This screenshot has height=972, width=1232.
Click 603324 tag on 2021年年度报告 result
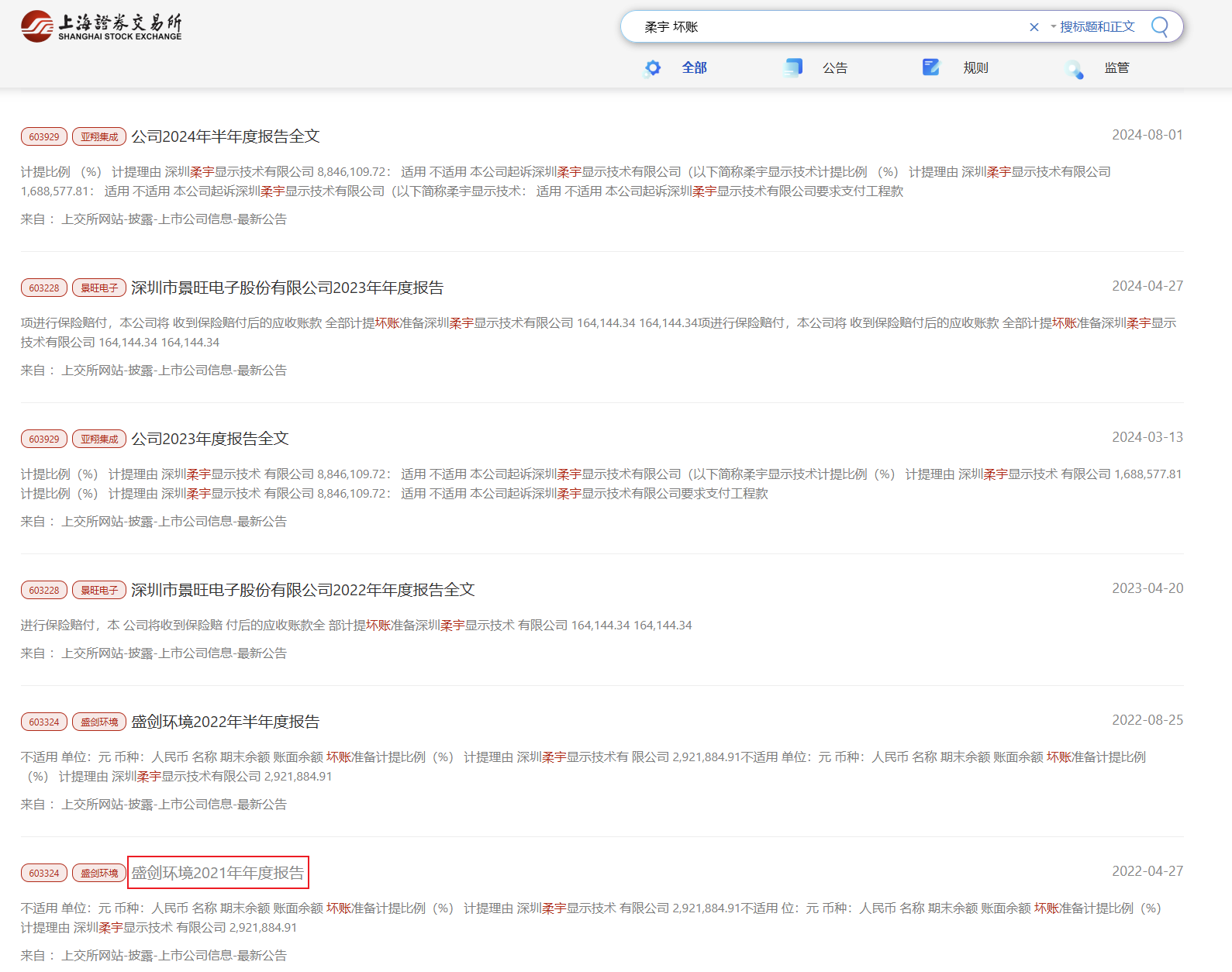[44, 873]
